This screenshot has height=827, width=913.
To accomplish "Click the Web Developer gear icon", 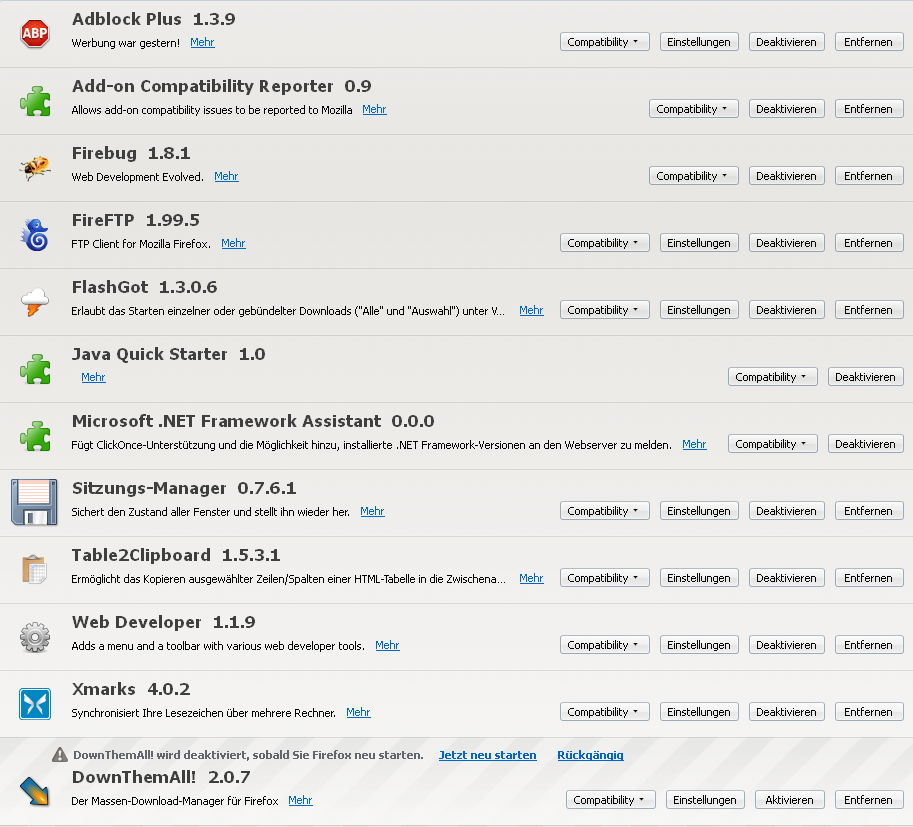I will point(35,636).
